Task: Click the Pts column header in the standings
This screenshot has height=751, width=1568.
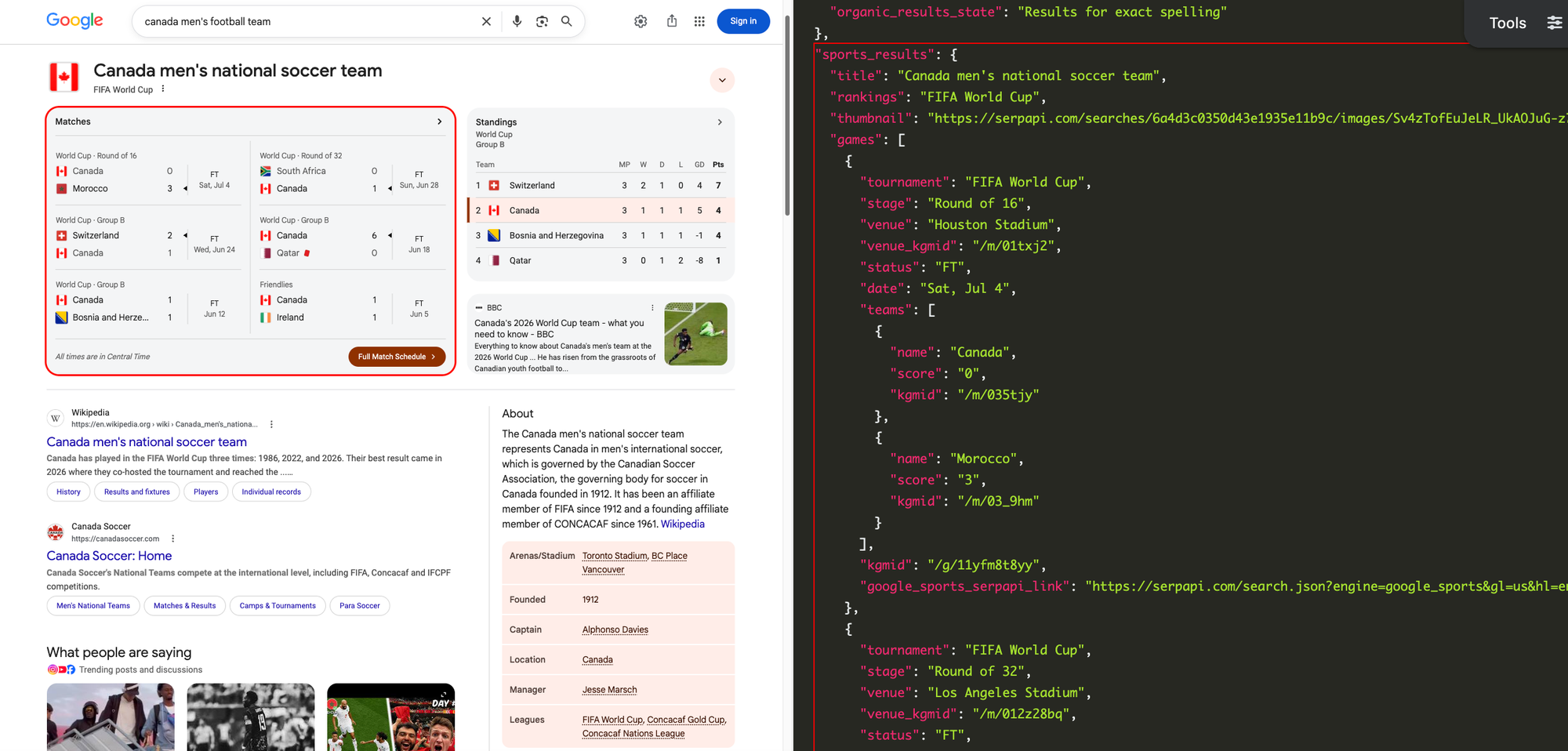Action: click(x=718, y=165)
